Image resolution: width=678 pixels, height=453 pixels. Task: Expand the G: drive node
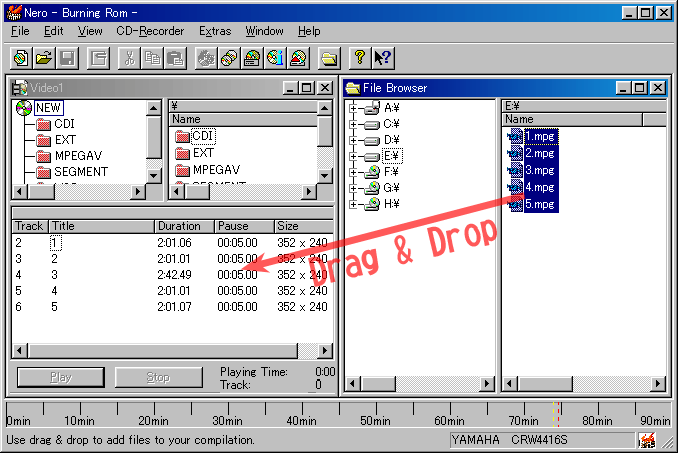(353, 188)
